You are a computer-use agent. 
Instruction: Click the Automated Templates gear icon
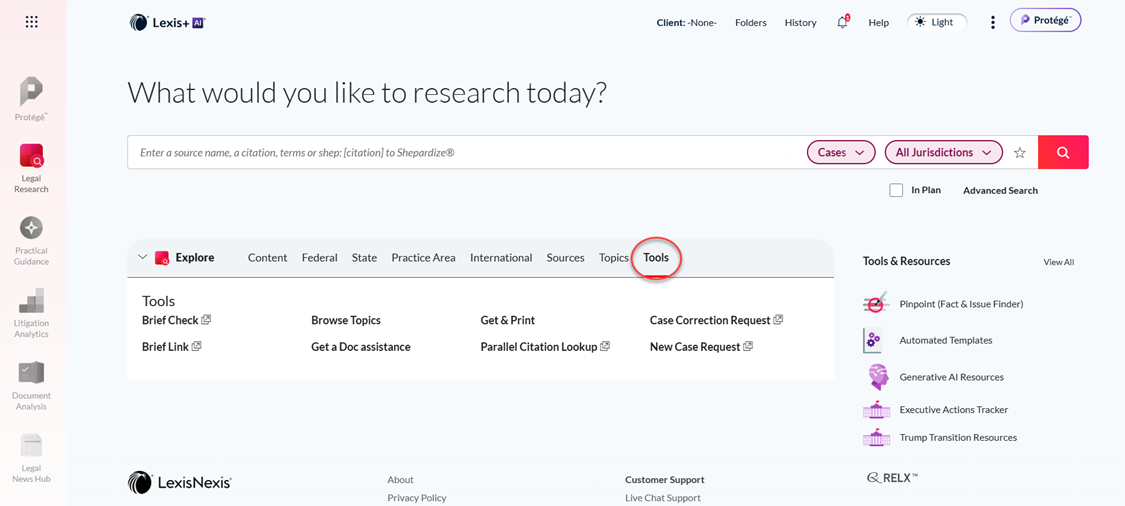[872, 340]
